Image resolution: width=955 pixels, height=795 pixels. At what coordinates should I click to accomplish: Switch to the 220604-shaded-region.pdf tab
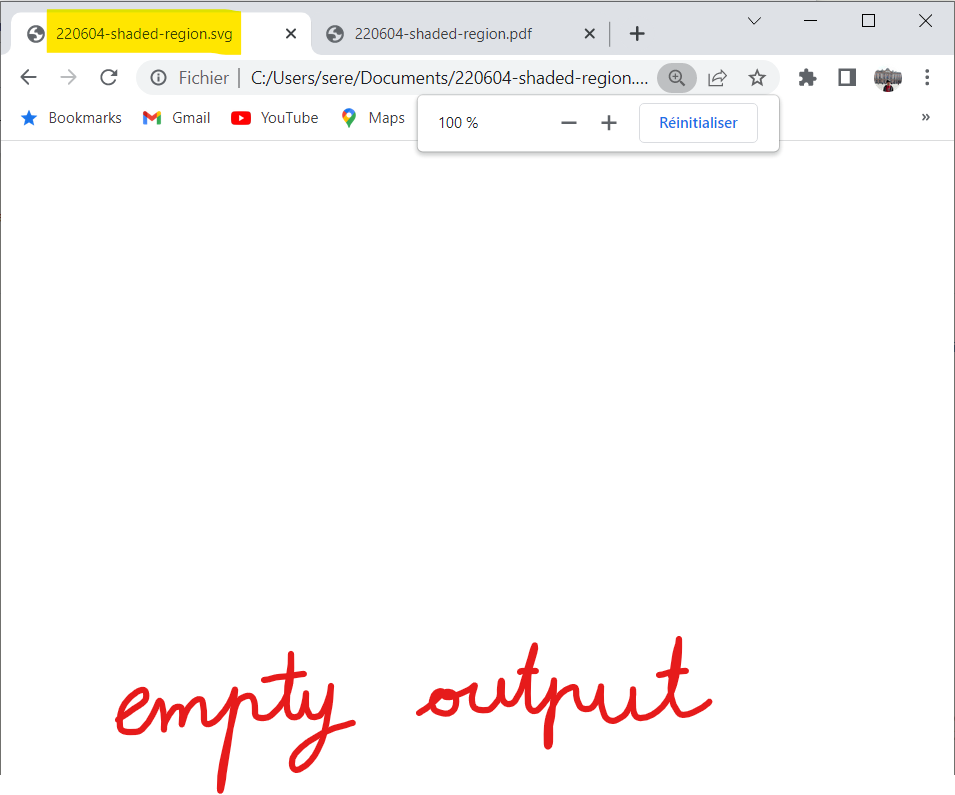443,34
